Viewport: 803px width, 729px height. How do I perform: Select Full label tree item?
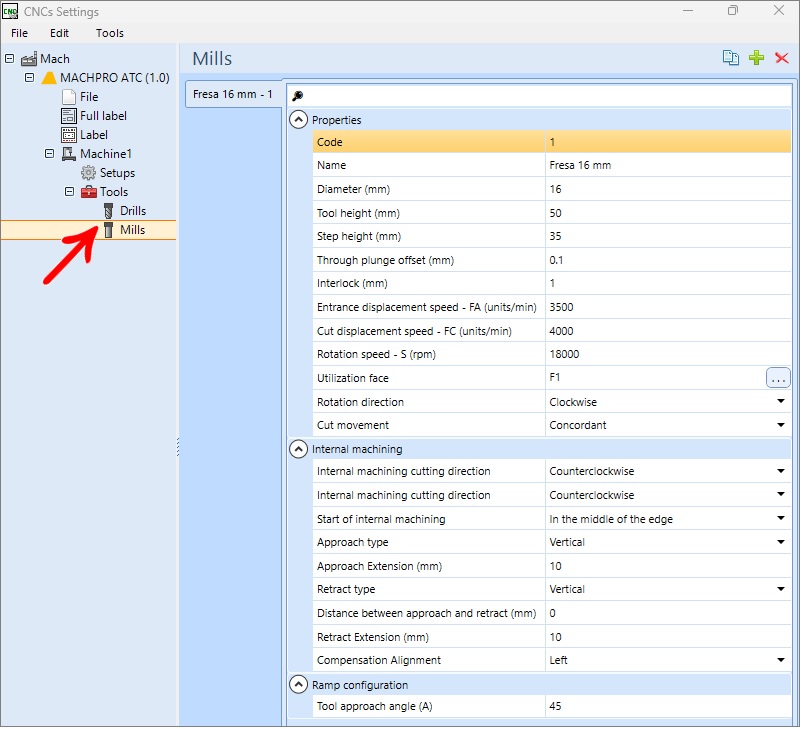point(103,116)
